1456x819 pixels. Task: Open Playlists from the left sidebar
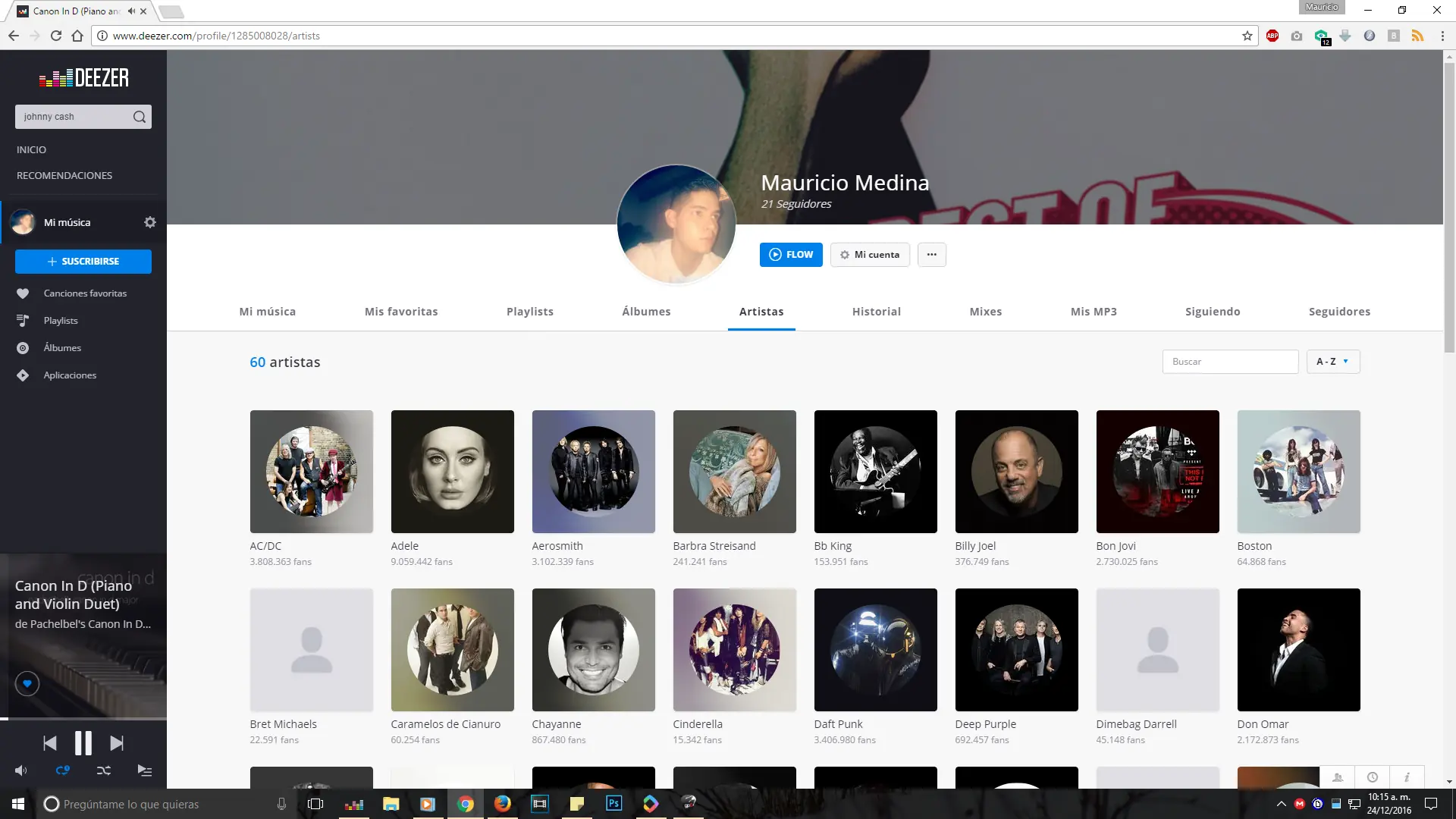[x=61, y=321]
